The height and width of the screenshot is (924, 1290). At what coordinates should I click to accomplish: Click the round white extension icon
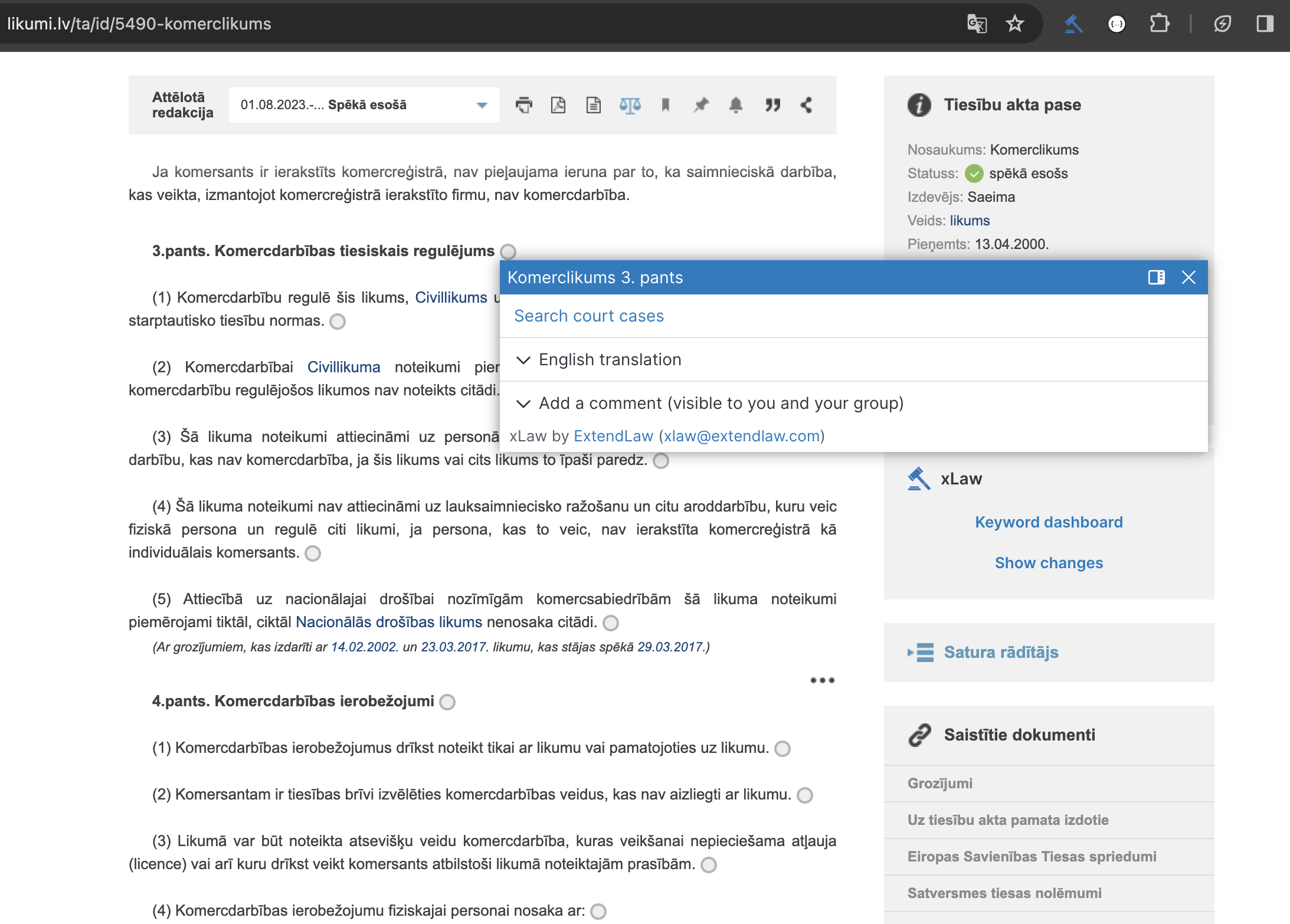(1117, 24)
